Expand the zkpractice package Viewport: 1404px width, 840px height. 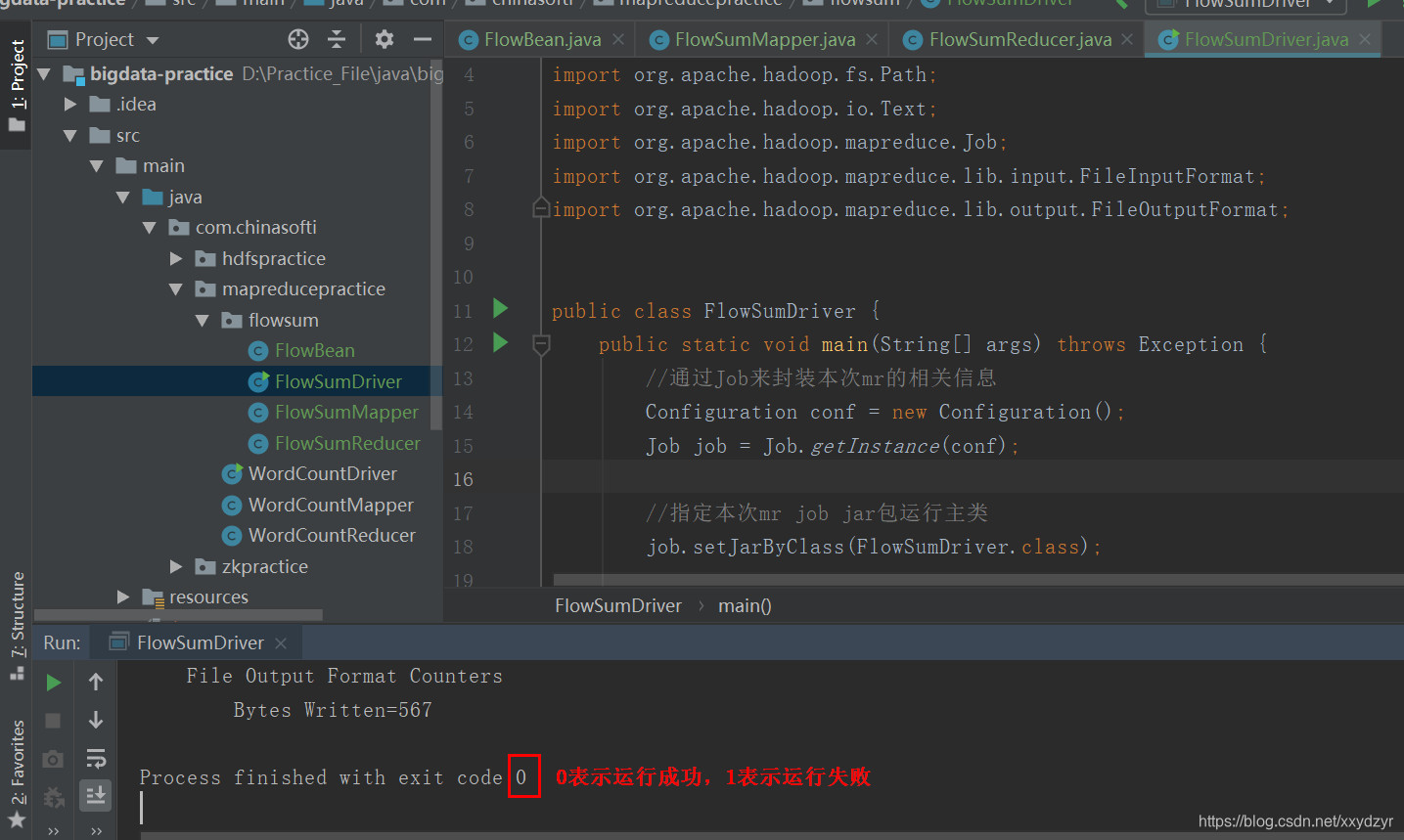tap(176, 566)
